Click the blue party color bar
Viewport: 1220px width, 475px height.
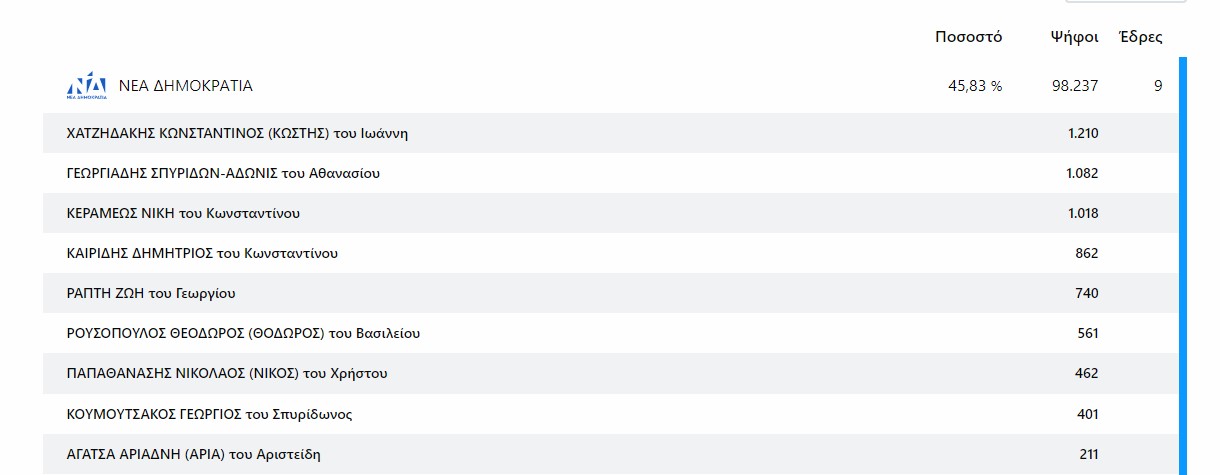tap(1183, 266)
